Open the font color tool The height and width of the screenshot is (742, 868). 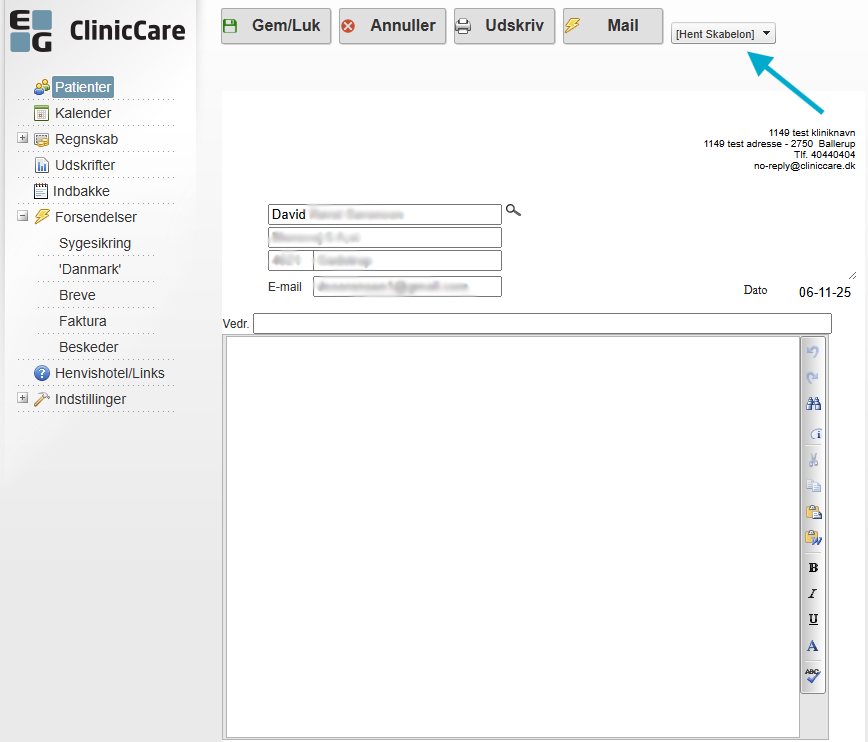click(x=813, y=647)
